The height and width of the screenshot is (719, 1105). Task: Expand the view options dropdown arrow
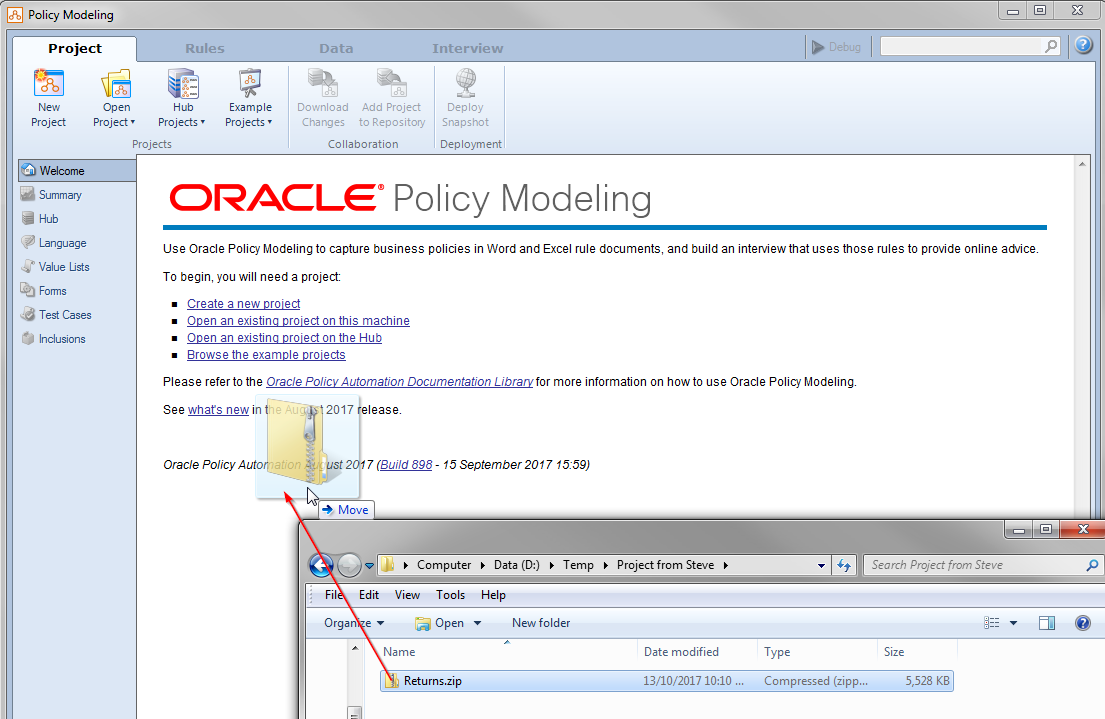point(1013,623)
